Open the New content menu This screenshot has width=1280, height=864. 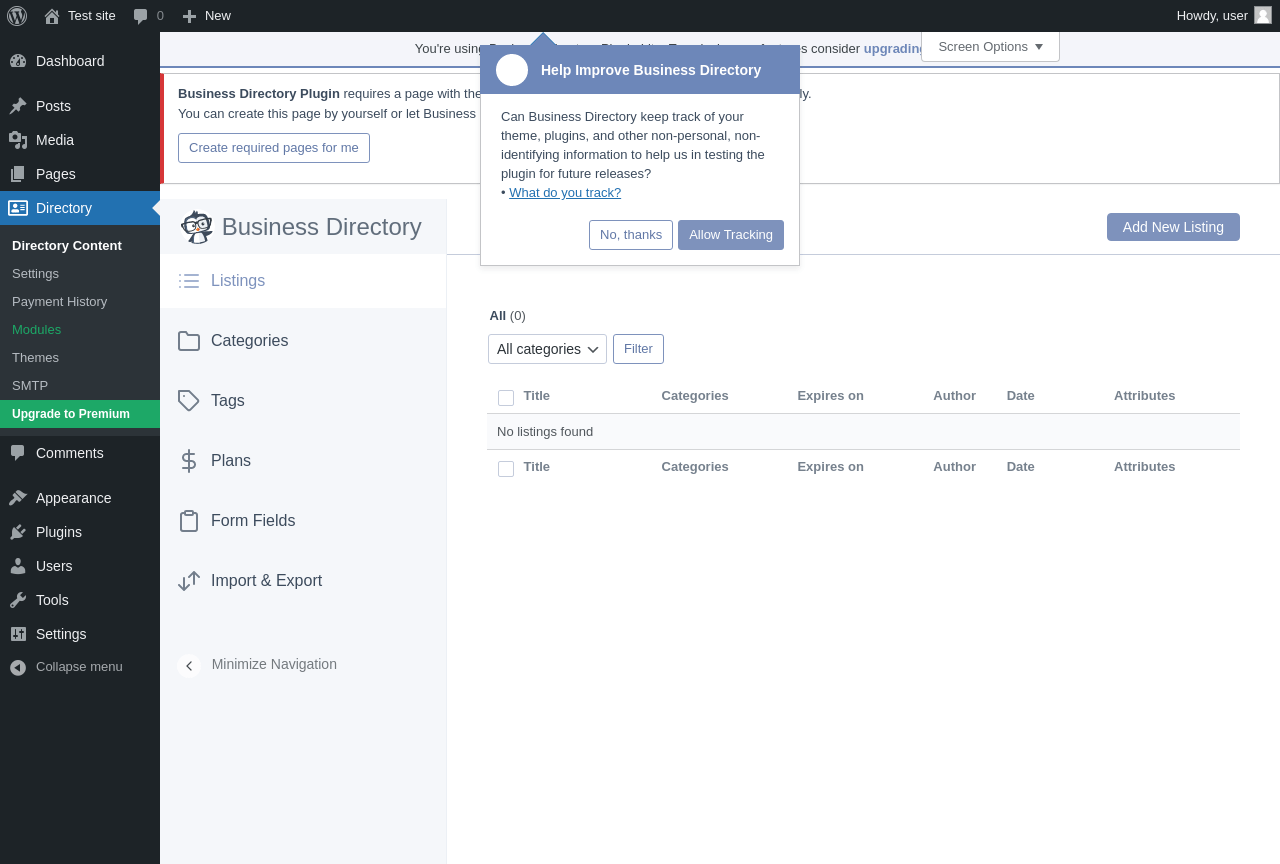coord(206,16)
